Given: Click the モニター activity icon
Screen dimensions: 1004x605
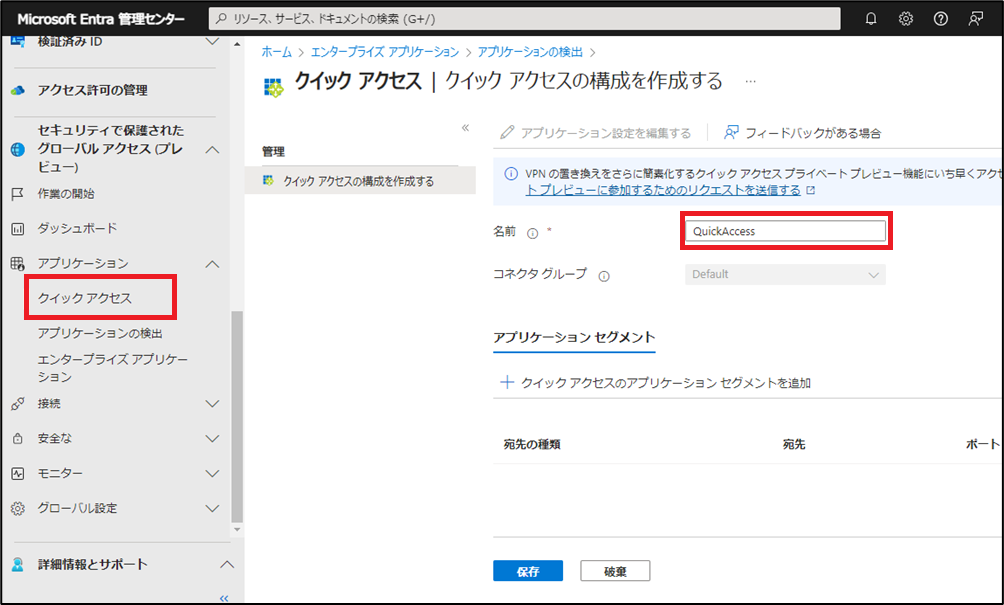Looking at the screenshot, I should tap(18, 473).
